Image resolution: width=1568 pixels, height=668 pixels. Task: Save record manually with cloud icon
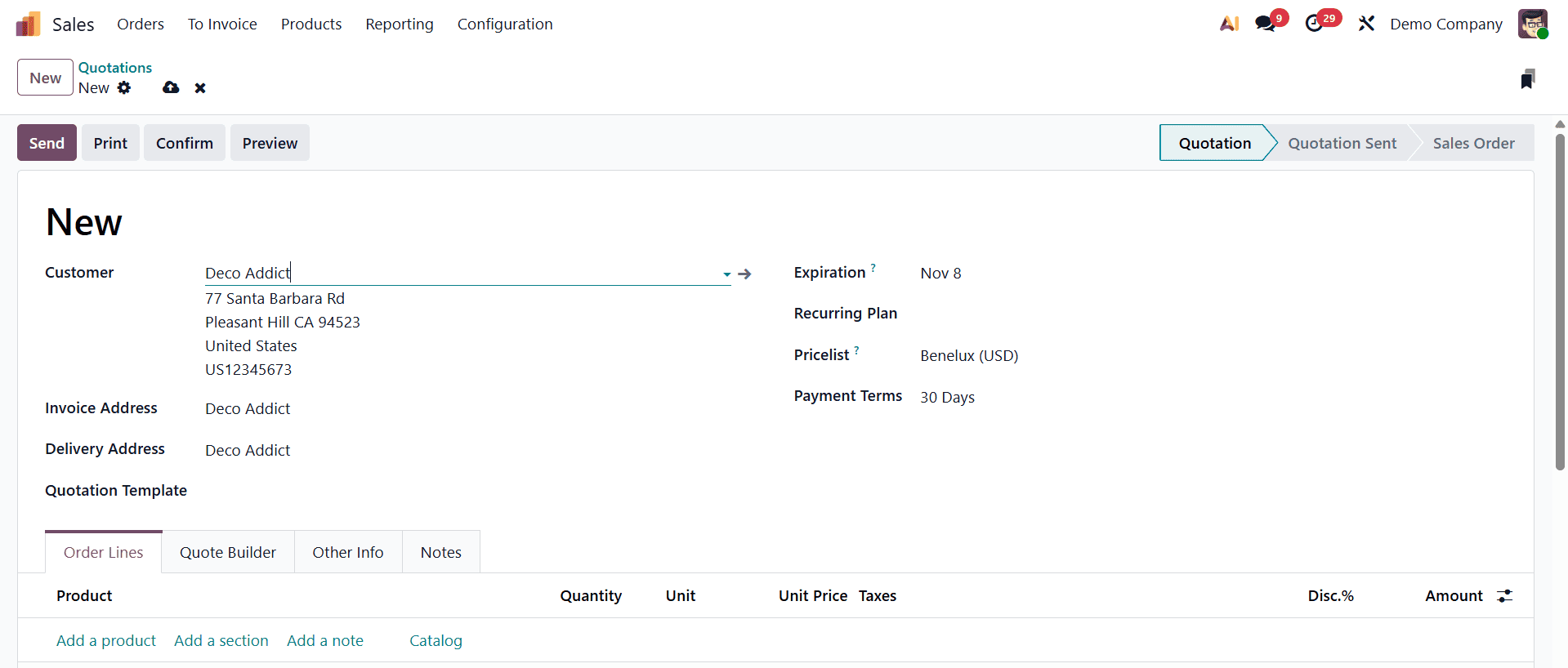[171, 87]
